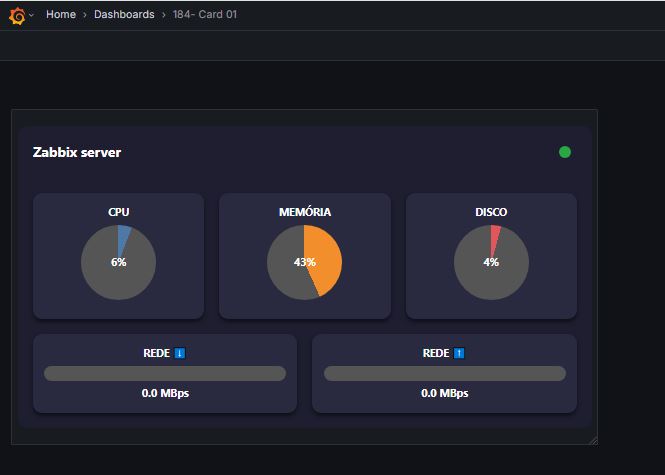Screen dimensions: 665x475
Task: Click the 6% CPU value
Action: click(118, 262)
